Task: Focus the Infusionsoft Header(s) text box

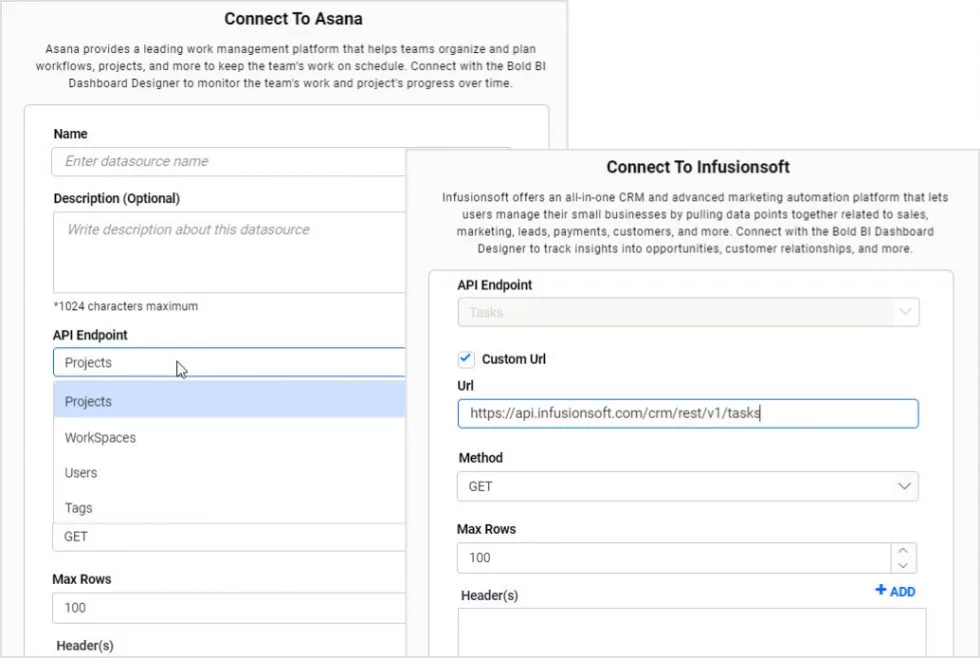Action: click(692, 632)
